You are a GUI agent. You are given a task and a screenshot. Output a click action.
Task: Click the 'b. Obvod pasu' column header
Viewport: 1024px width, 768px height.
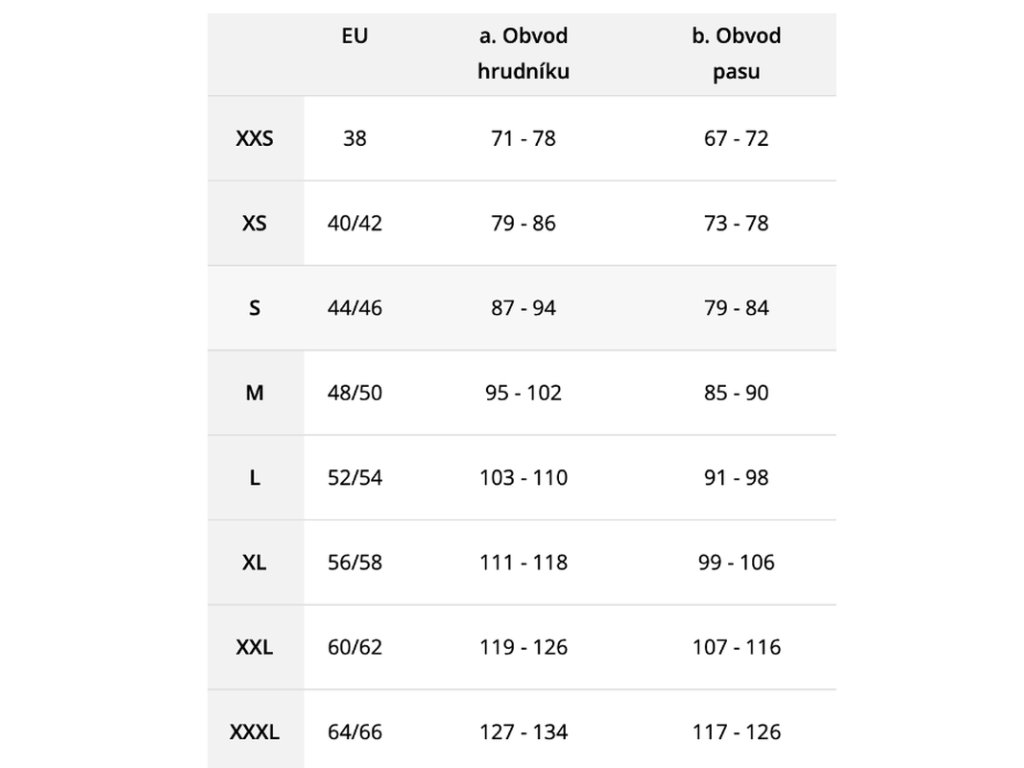coord(736,54)
